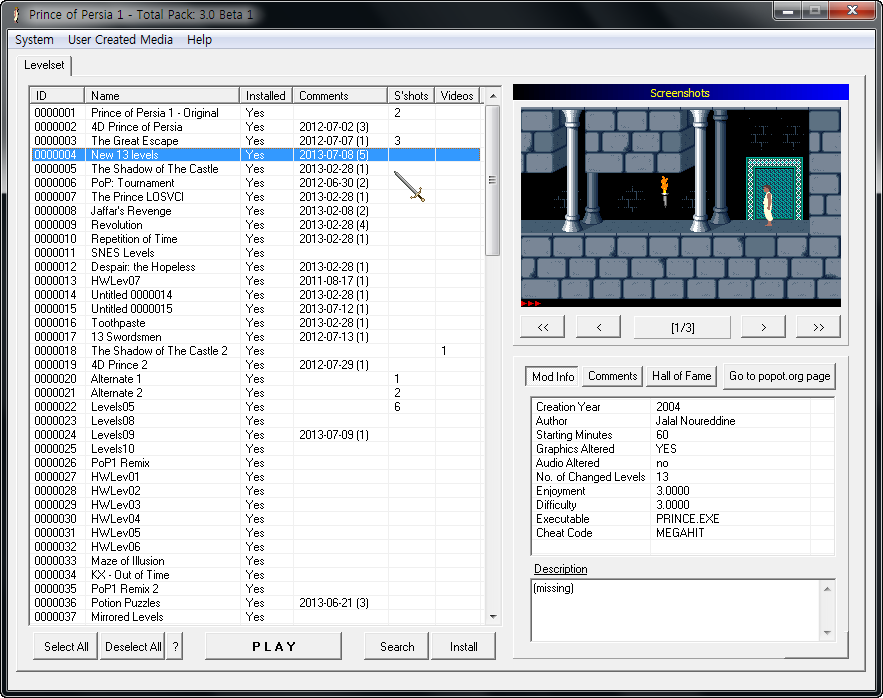Viewport: 883px width, 698px height.
Task: Select the 'Repetition of Time' row
Action: 256,239
